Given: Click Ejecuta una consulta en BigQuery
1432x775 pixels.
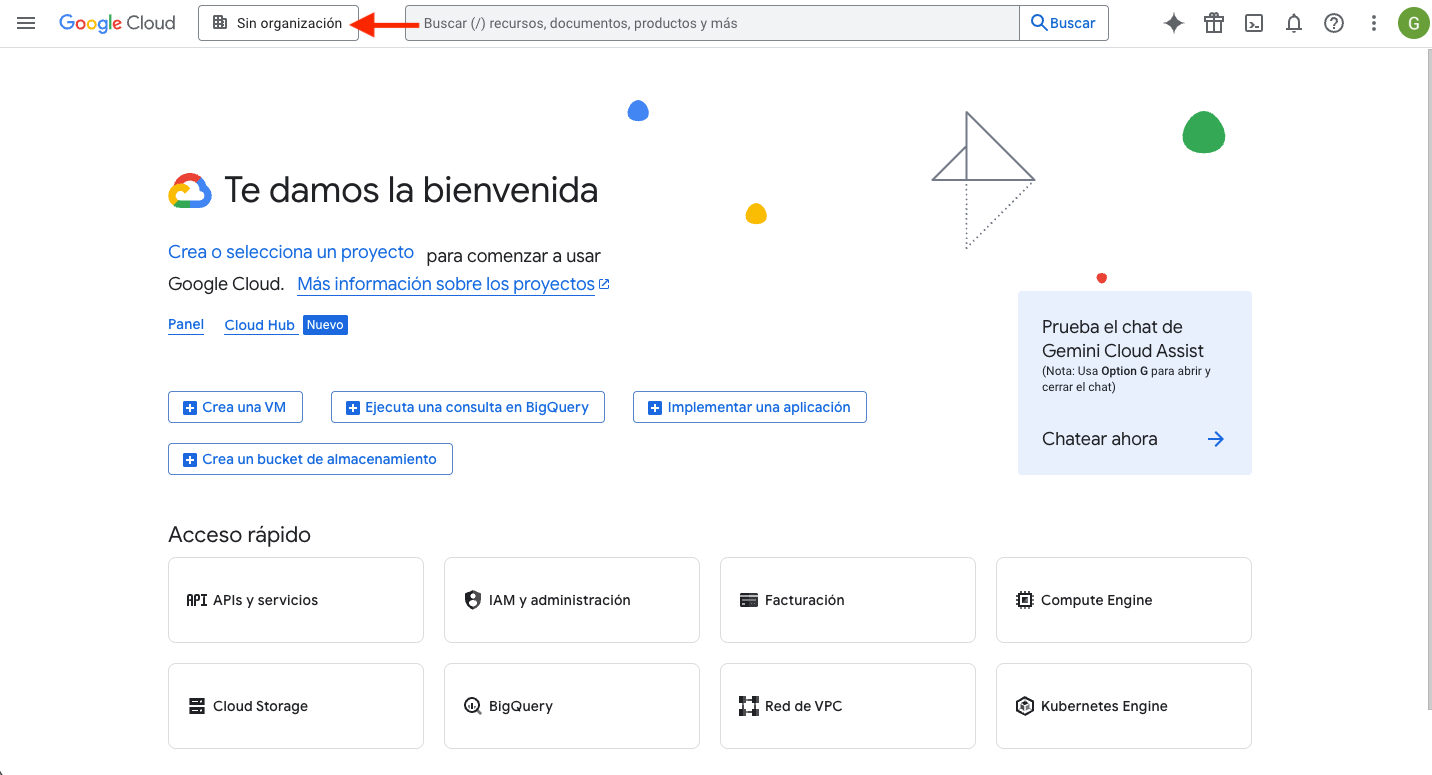Looking at the screenshot, I should click(467, 407).
